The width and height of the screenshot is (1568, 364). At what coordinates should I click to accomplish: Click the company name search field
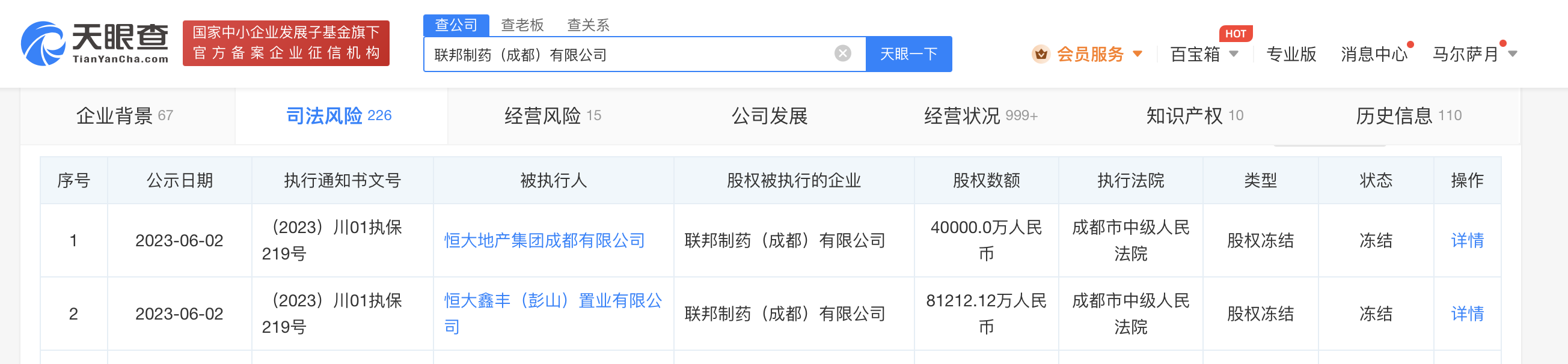click(x=627, y=55)
